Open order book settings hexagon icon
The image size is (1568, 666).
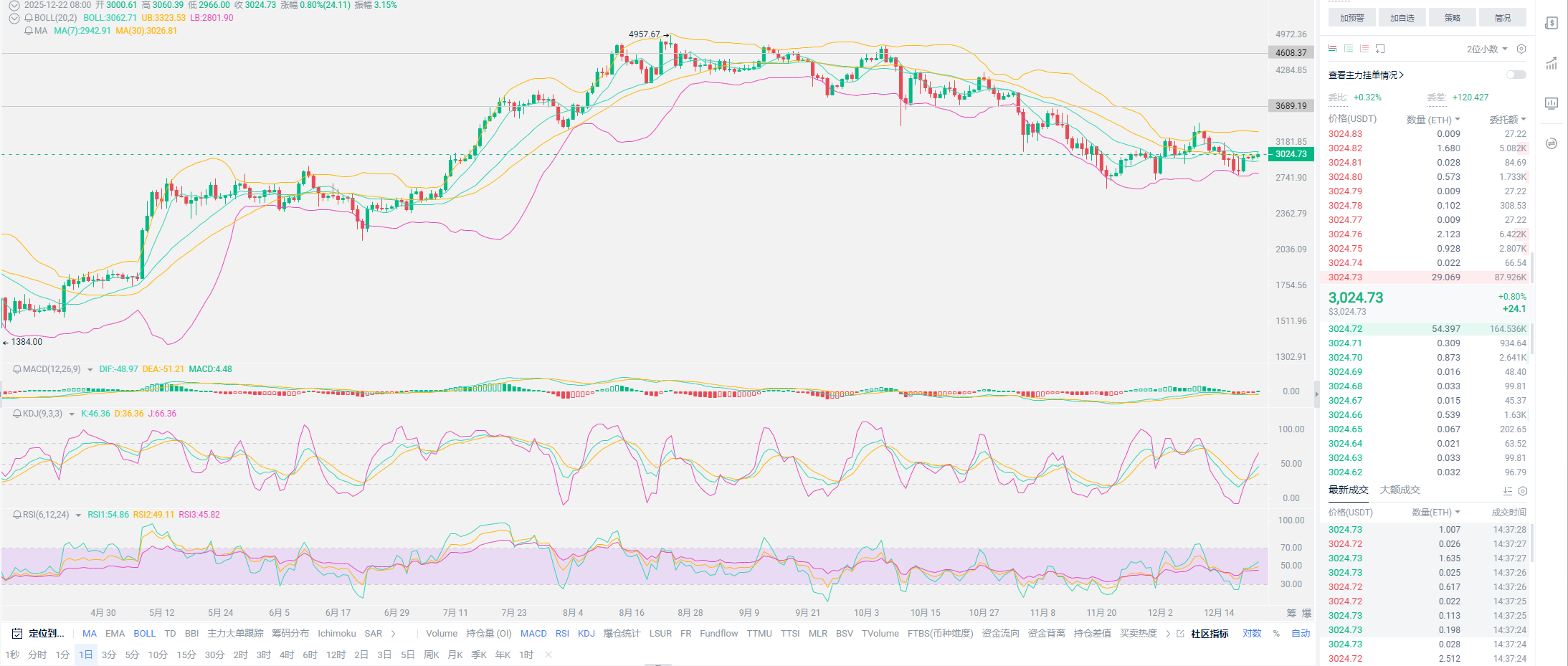pos(1521,49)
